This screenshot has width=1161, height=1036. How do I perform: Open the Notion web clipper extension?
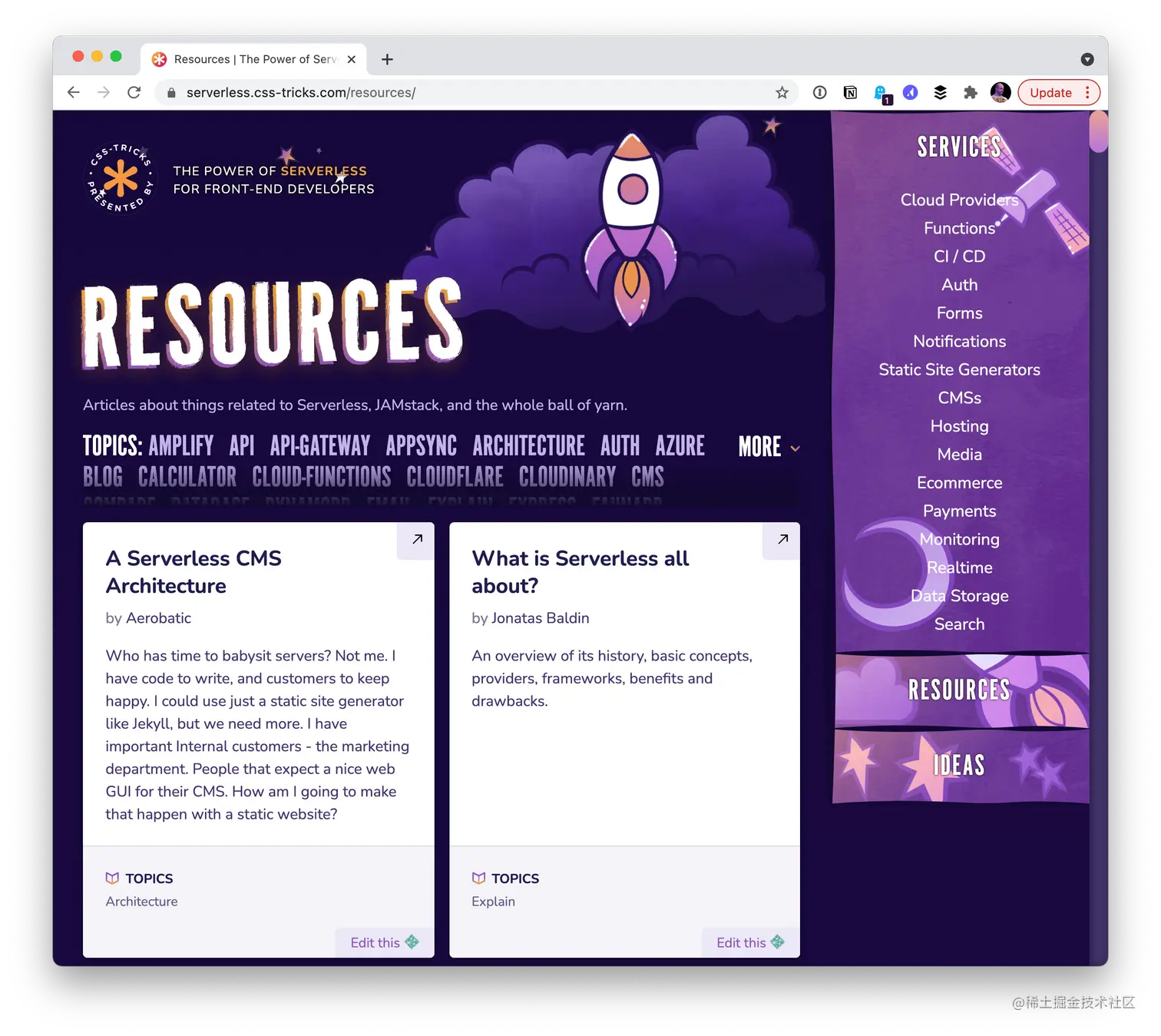850,93
